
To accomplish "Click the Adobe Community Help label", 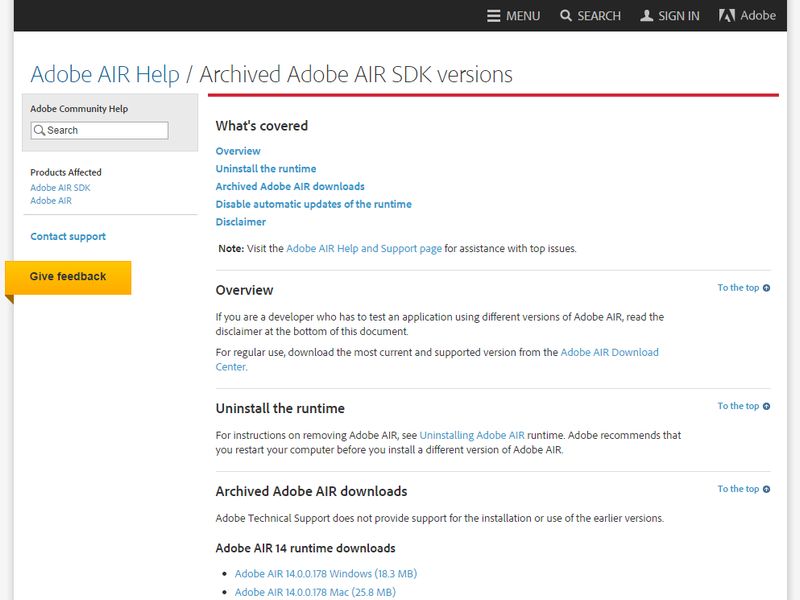I will [79, 109].
